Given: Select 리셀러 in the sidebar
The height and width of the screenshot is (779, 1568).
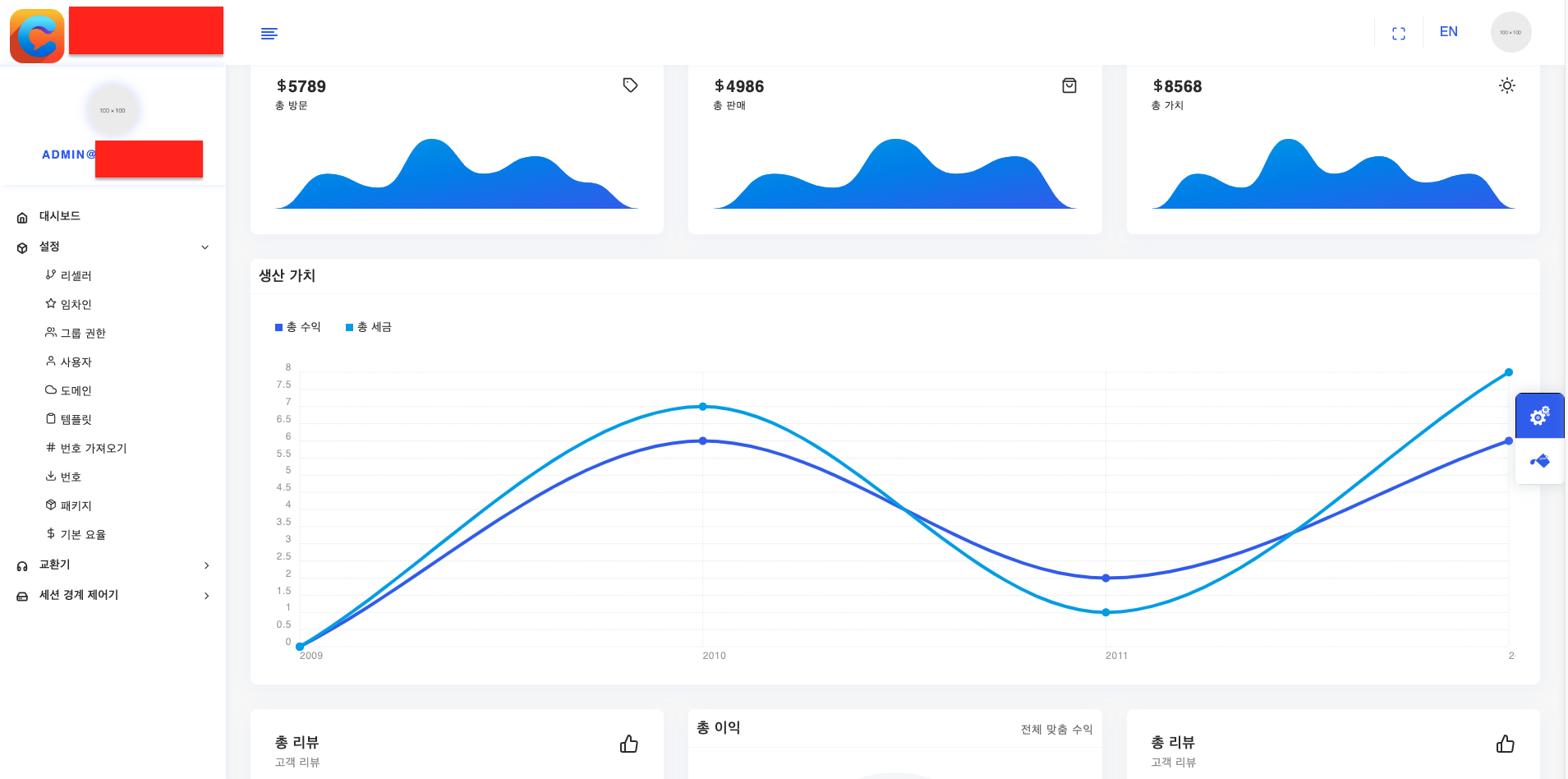Looking at the screenshot, I should 76,276.
